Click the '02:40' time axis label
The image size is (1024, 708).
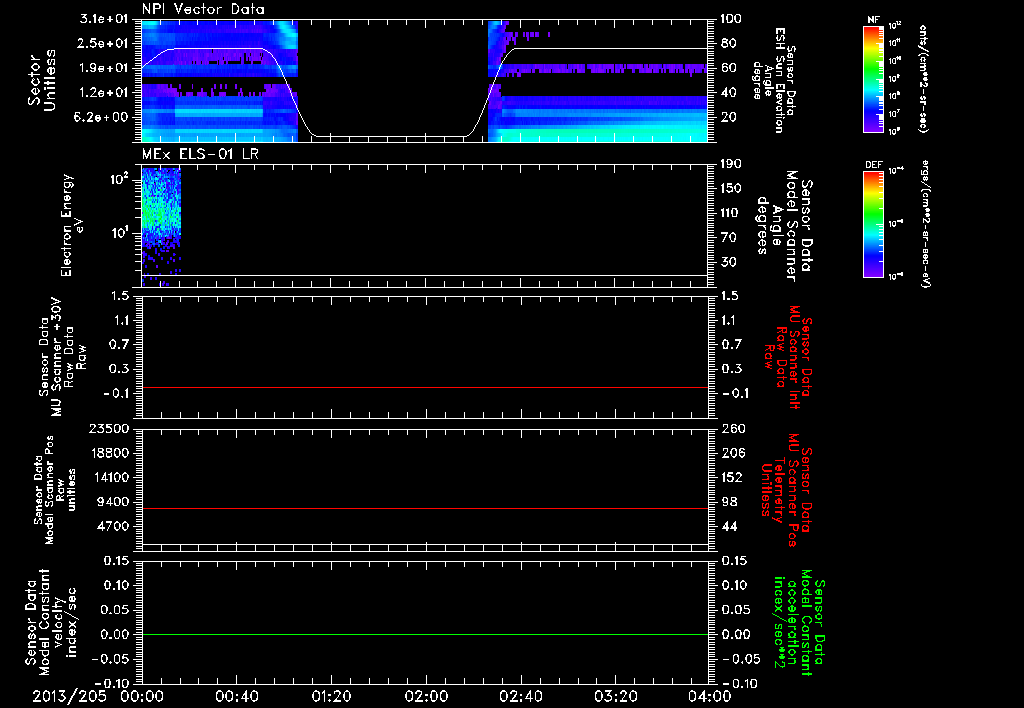(x=520, y=697)
